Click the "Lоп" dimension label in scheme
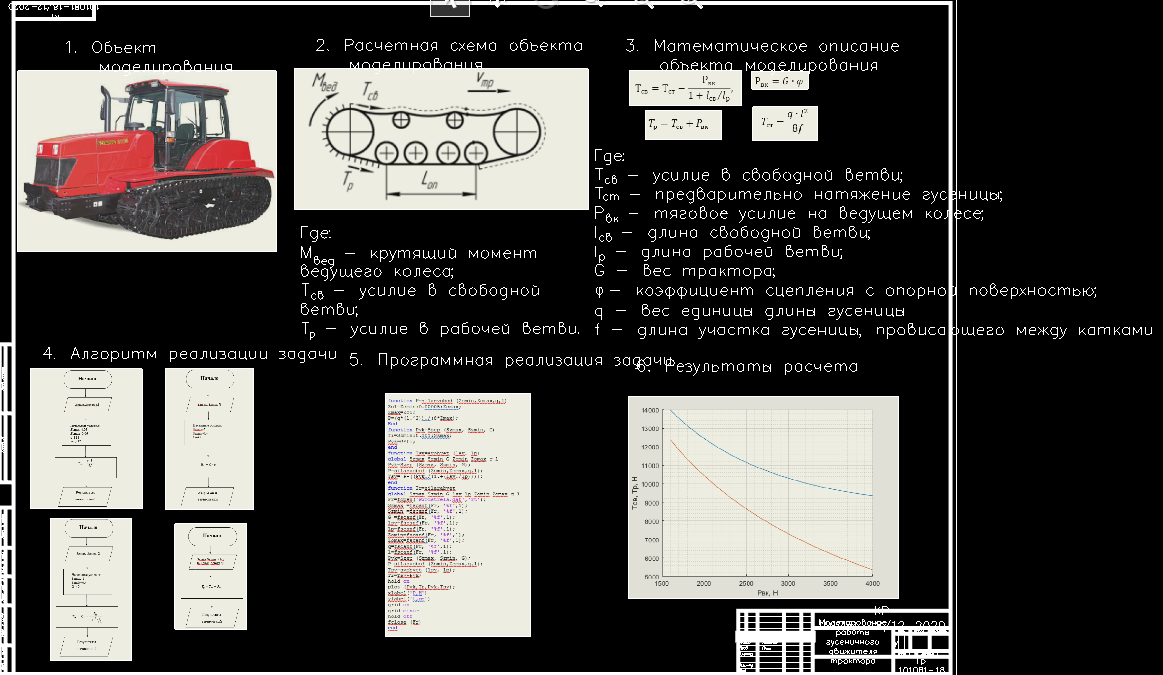The height and width of the screenshot is (675, 1163). [430, 180]
